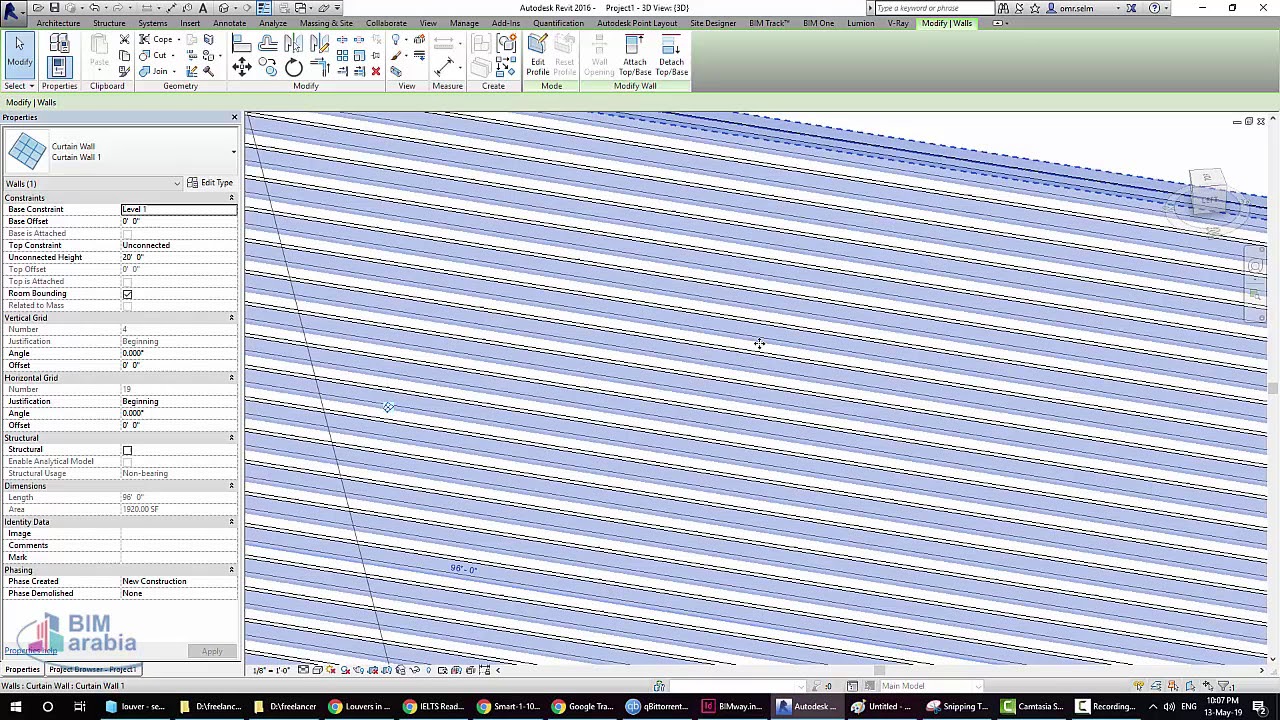Collapse the Dimensions section

[231, 486]
